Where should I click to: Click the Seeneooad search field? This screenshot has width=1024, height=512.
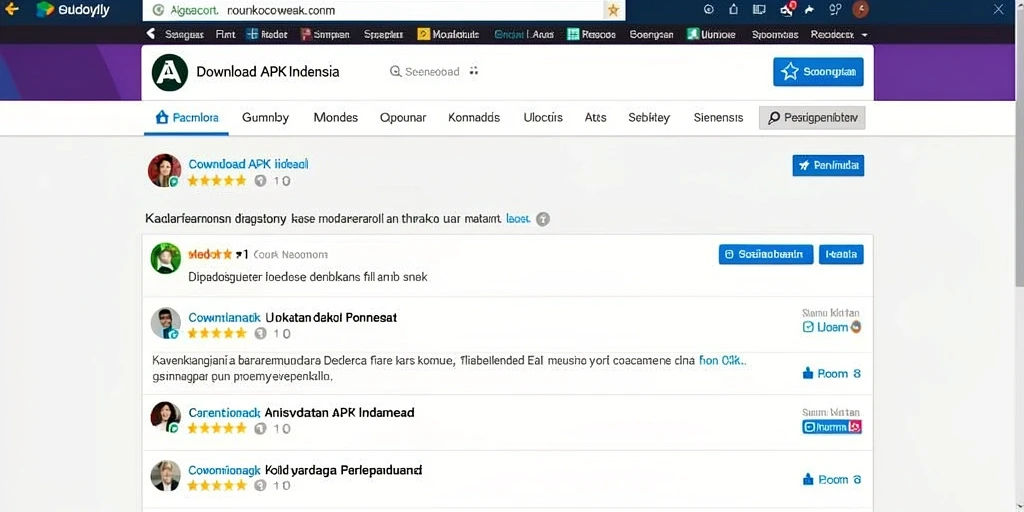click(425, 72)
